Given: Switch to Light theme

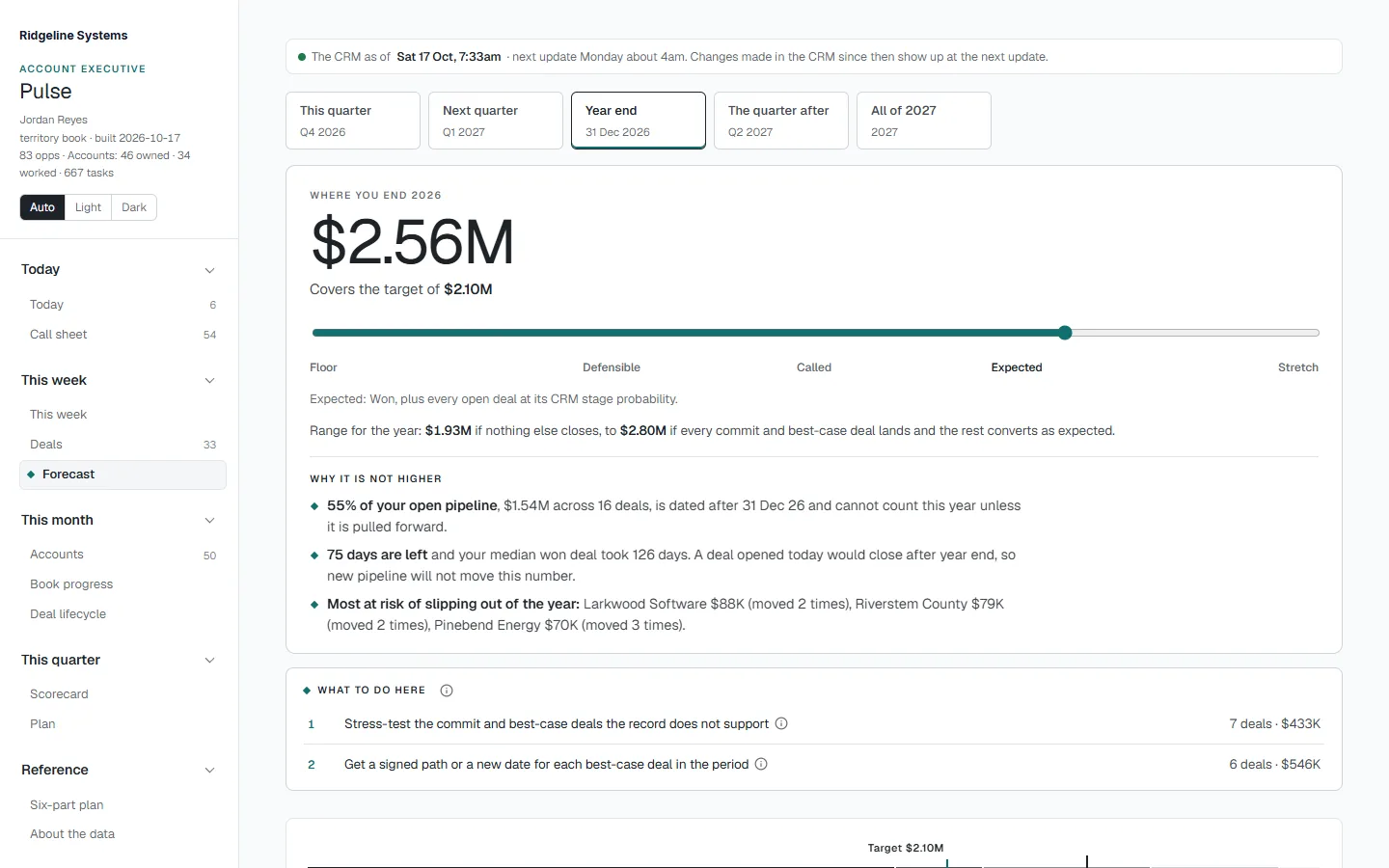Looking at the screenshot, I should [88, 207].
